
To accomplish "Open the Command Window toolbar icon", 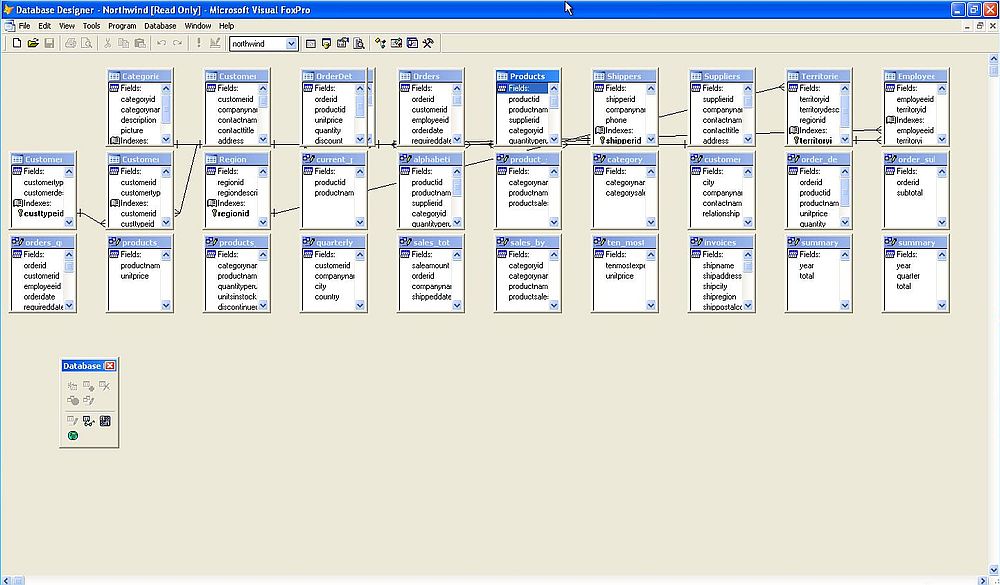I will pyautogui.click(x=311, y=43).
